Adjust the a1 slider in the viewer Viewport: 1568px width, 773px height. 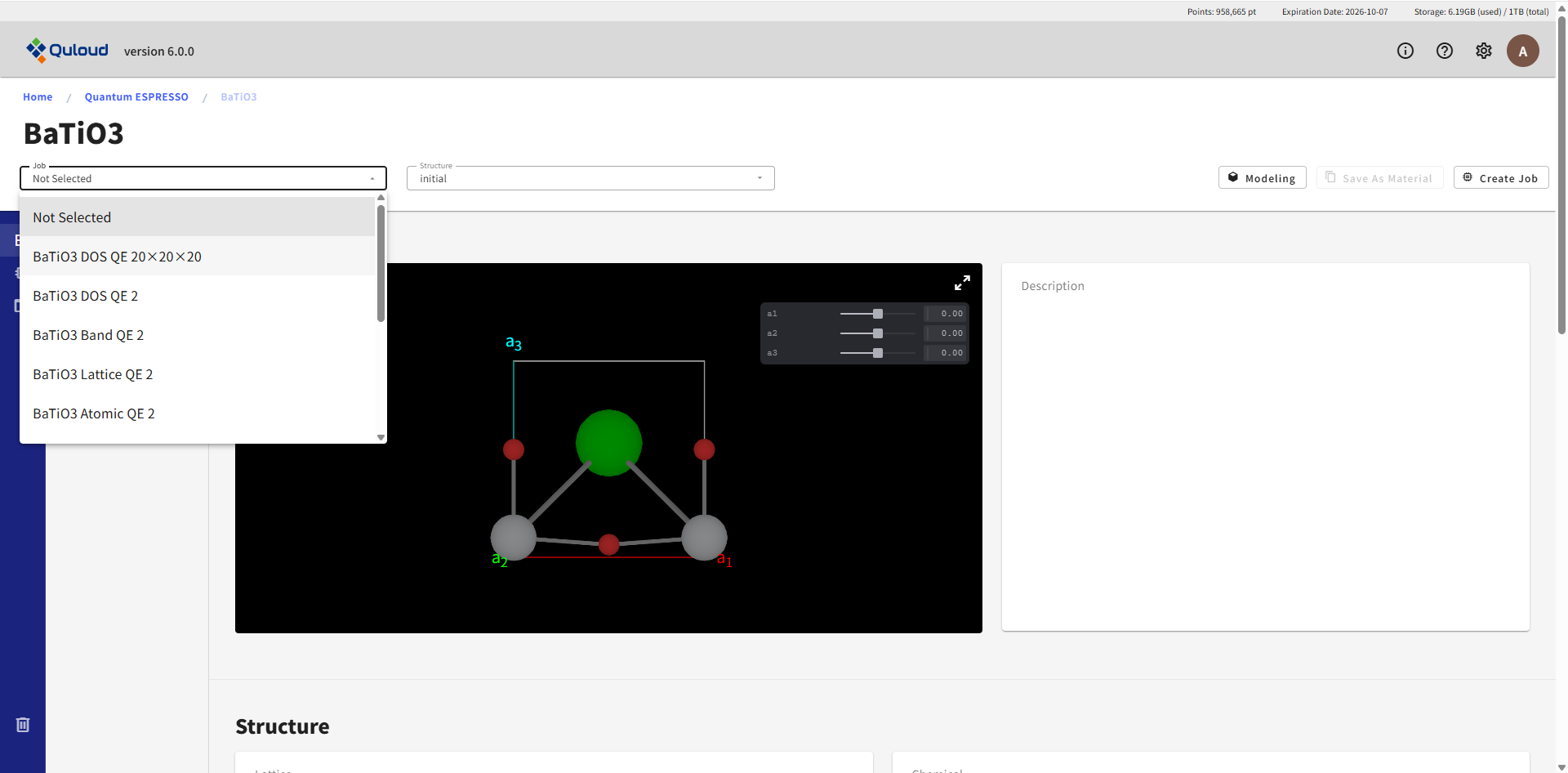(876, 314)
